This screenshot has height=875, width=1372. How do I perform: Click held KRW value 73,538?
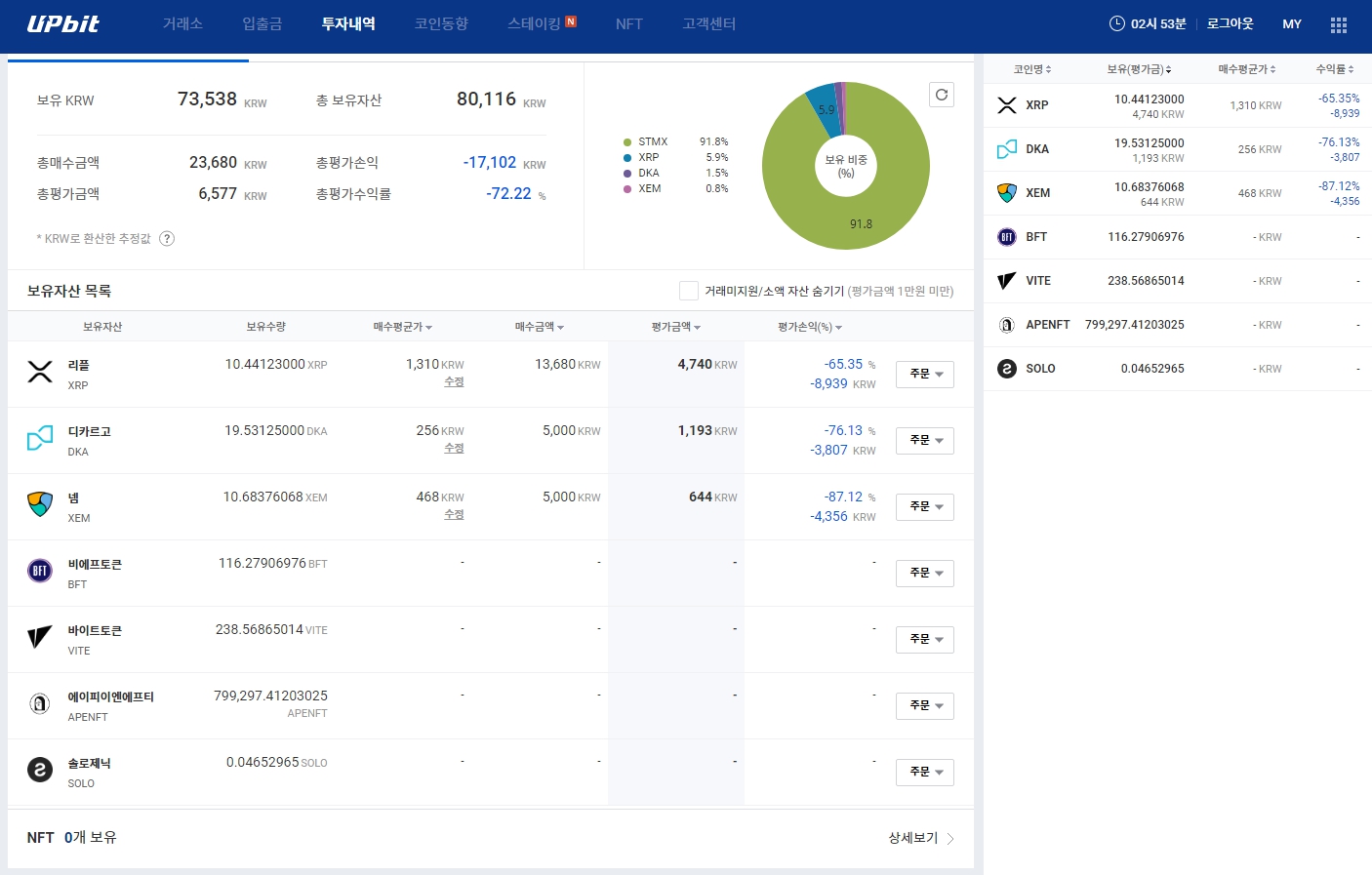(x=207, y=99)
